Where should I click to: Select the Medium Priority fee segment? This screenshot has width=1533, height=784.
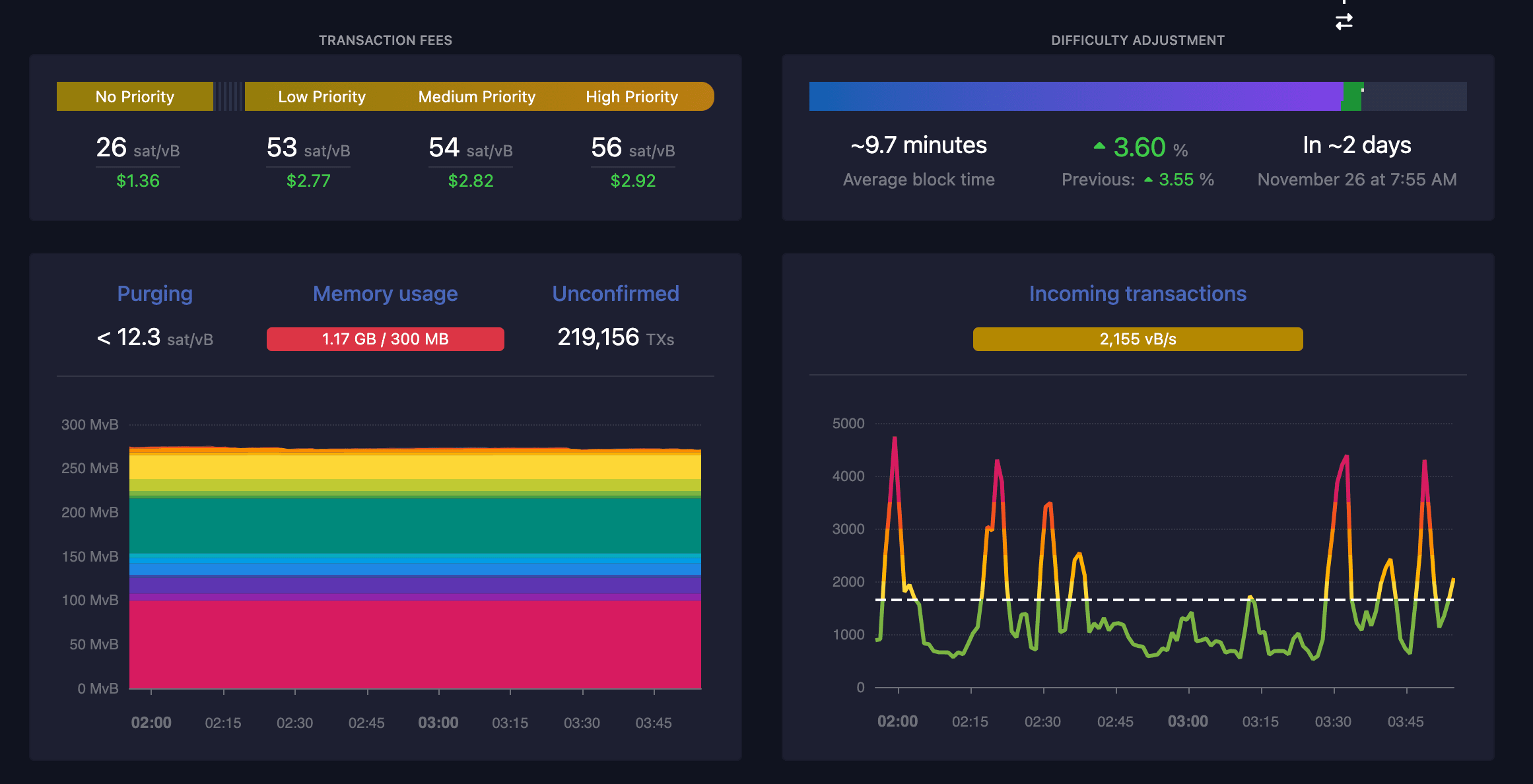(x=477, y=96)
